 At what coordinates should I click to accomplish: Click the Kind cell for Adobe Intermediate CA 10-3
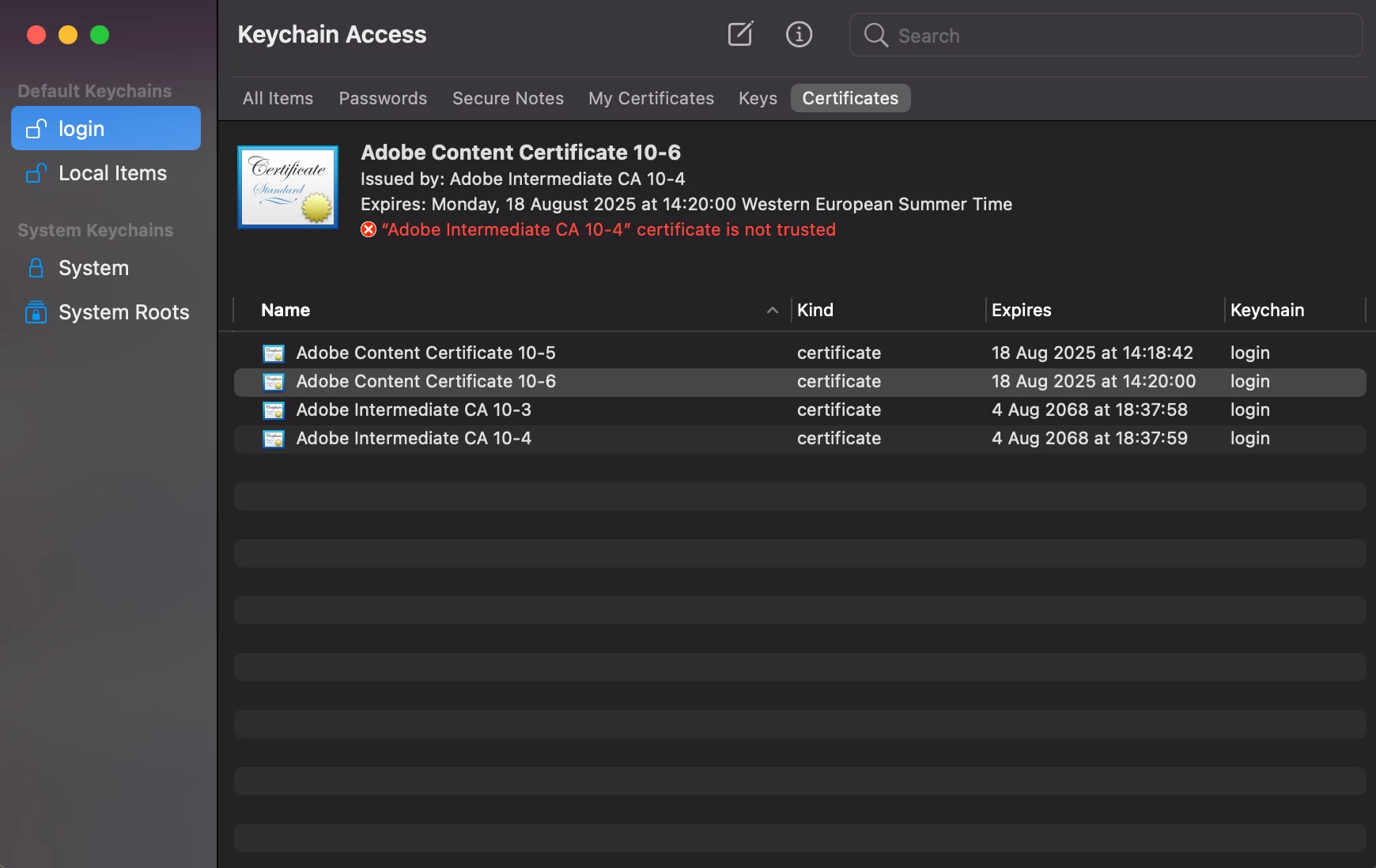pos(839,409)
